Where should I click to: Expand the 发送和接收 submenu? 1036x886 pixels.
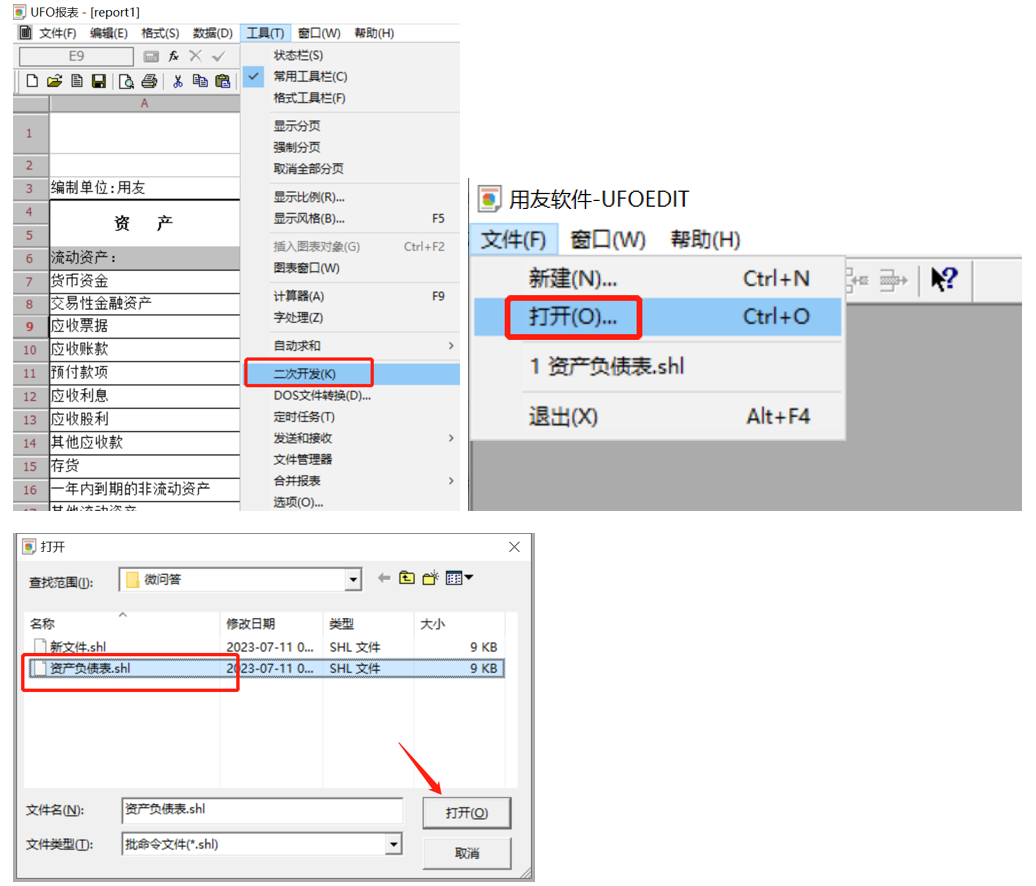[x=352, y=438]
